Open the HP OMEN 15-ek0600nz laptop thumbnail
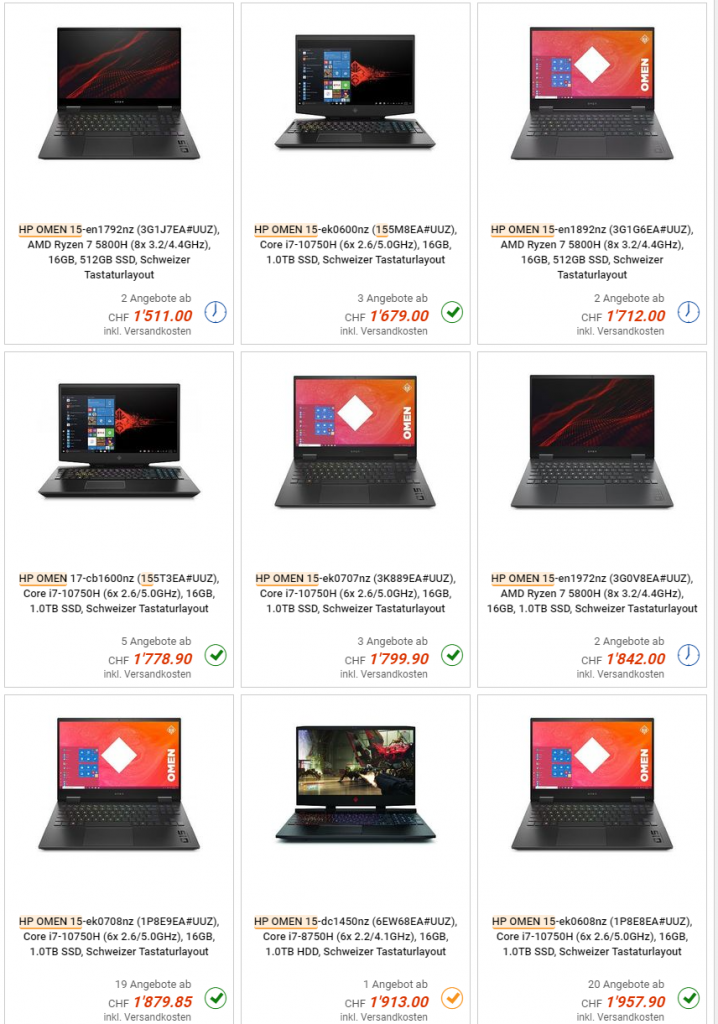 click(355, 91)
